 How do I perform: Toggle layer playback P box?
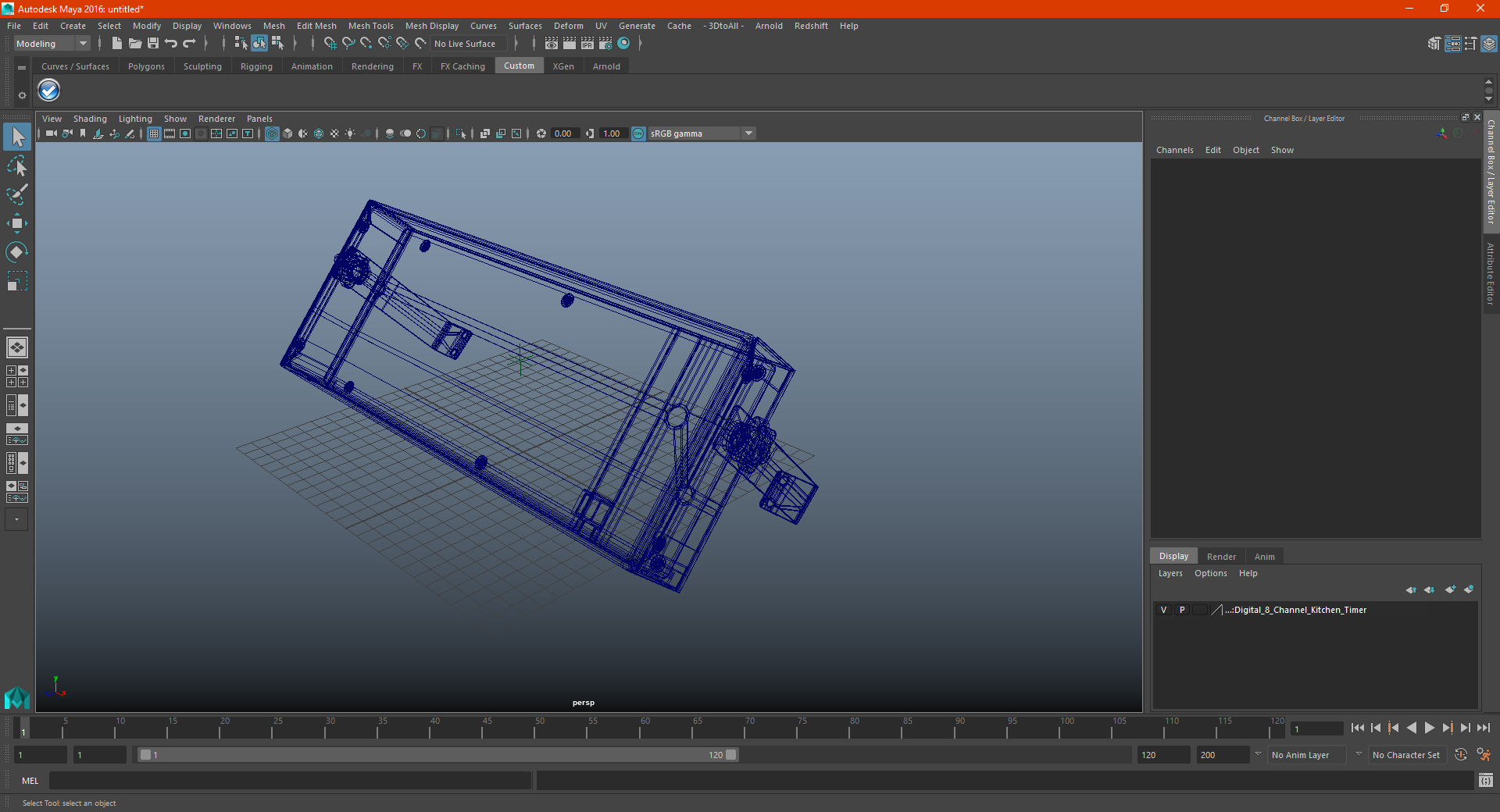(1181, 610)
